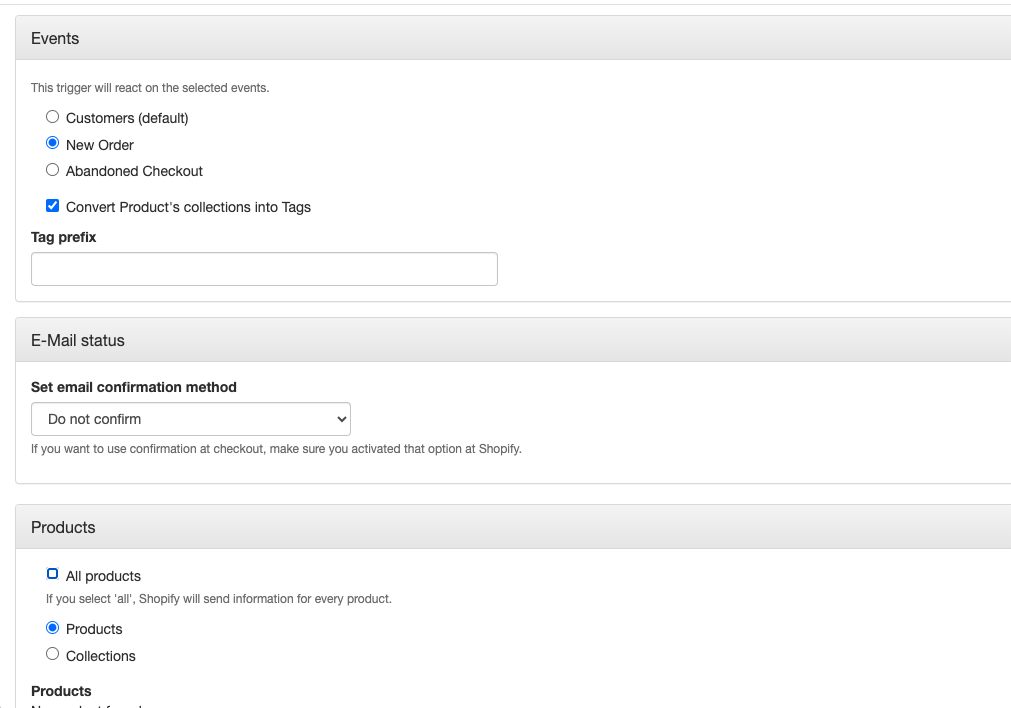This screenshot has height=708, width=1011.
Task: Choose the New Order event radio
Action: tap(52, 143)
